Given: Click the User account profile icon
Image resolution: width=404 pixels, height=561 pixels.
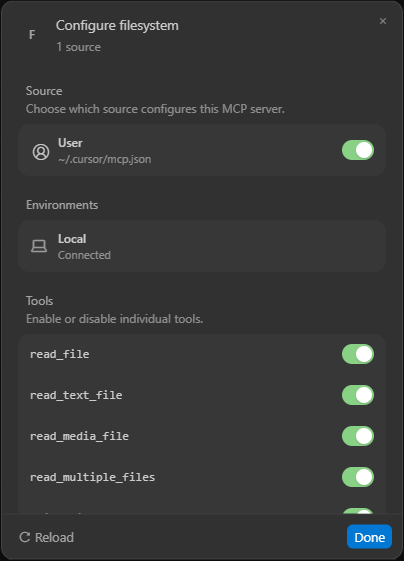Looking at the screenshot, I should tap(41, 152).
